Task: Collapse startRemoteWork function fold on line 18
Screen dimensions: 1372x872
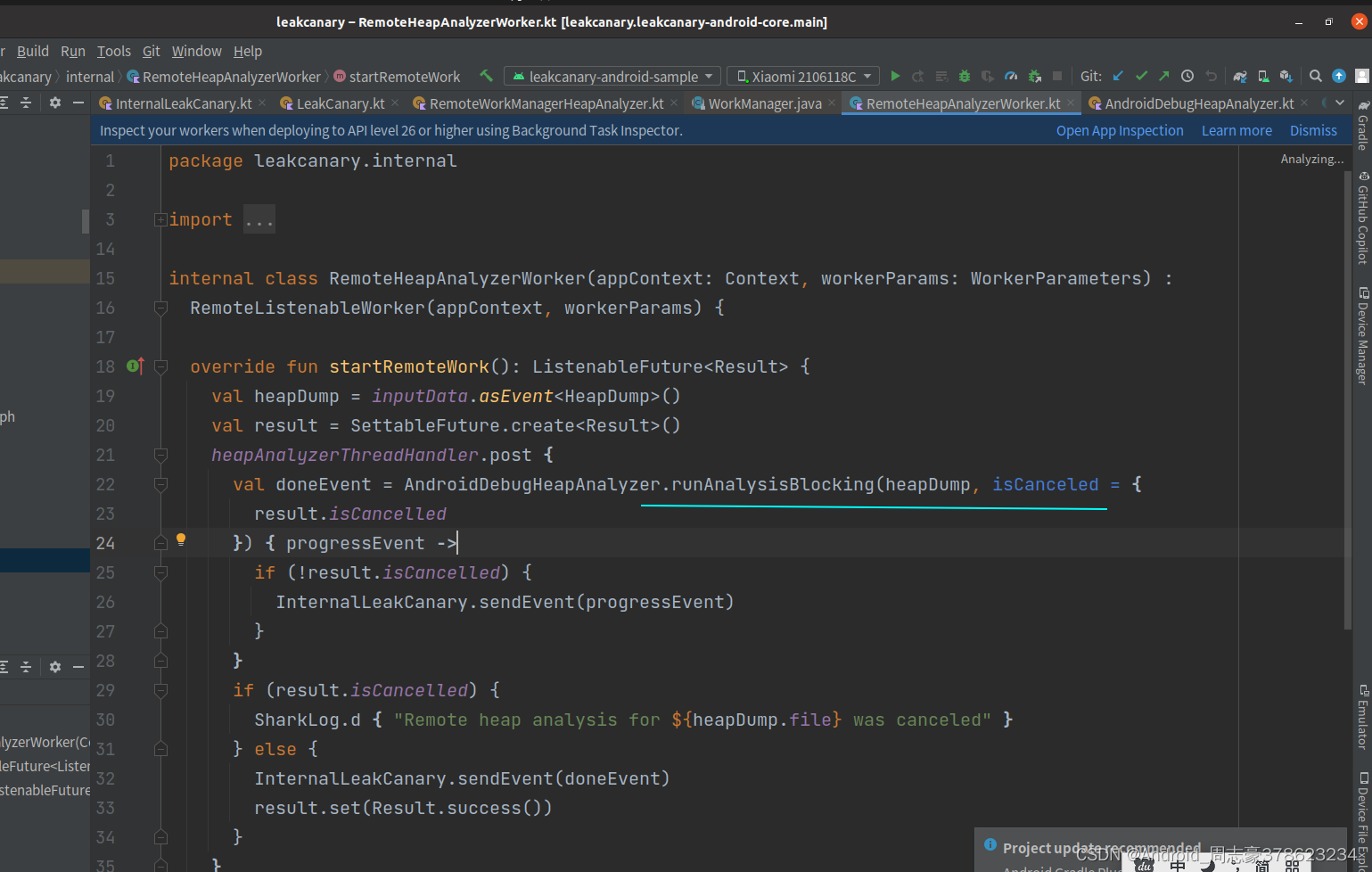Action: click(x=160, y=366)
